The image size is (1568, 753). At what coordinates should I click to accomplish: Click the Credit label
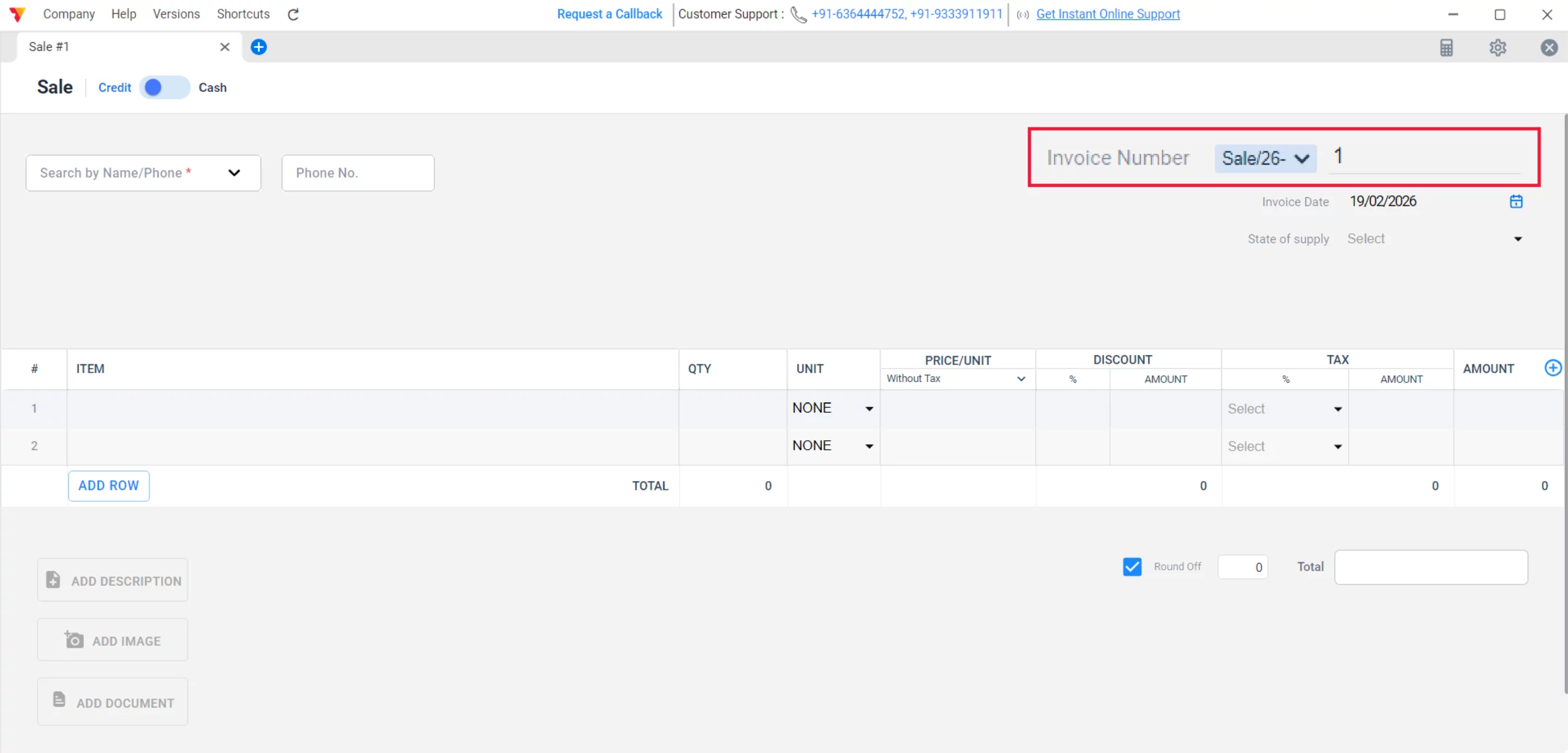coord(115,88)
